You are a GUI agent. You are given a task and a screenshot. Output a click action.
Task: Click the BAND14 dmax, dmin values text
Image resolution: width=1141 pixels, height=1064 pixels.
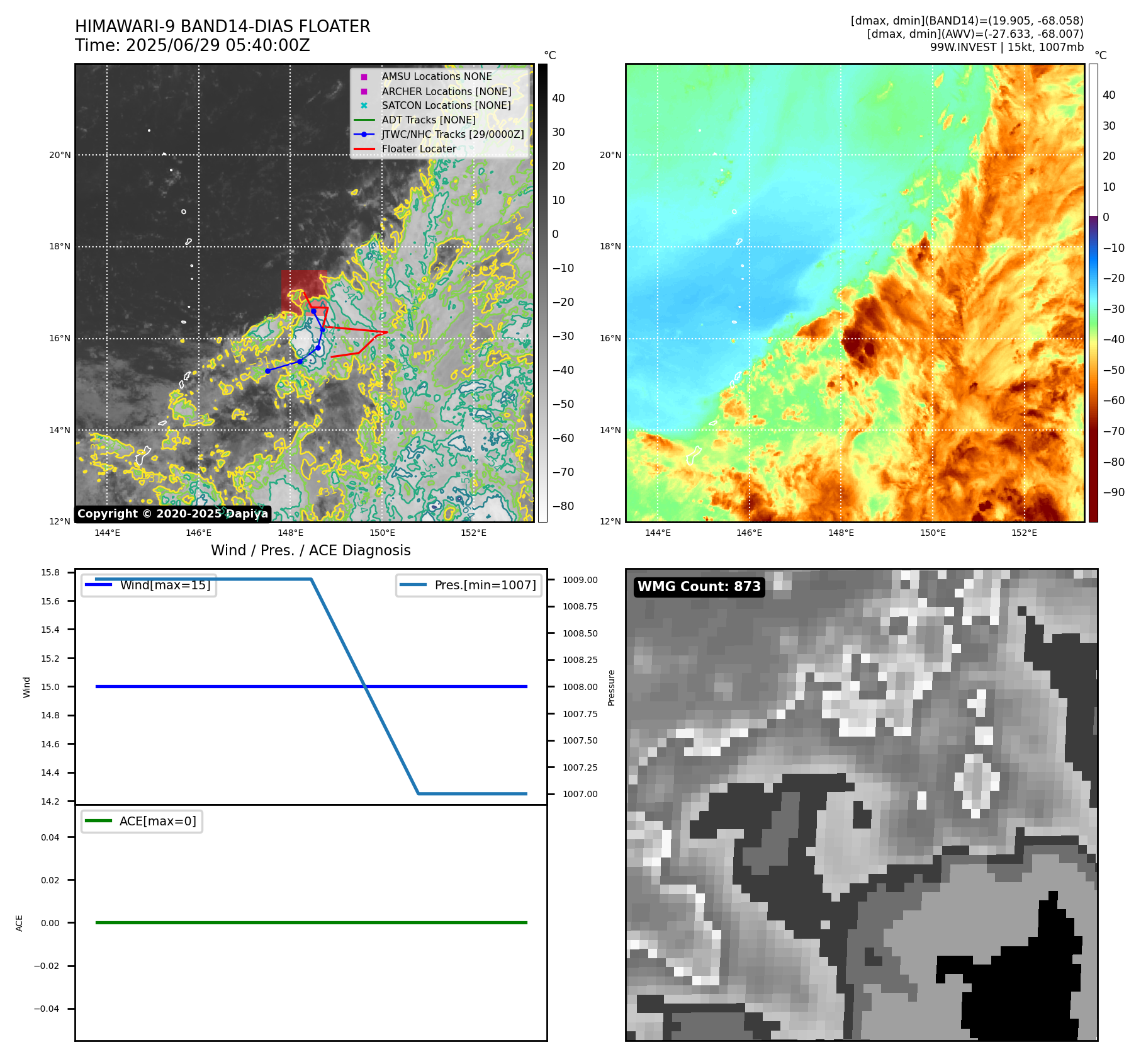(x=967, y=21)
